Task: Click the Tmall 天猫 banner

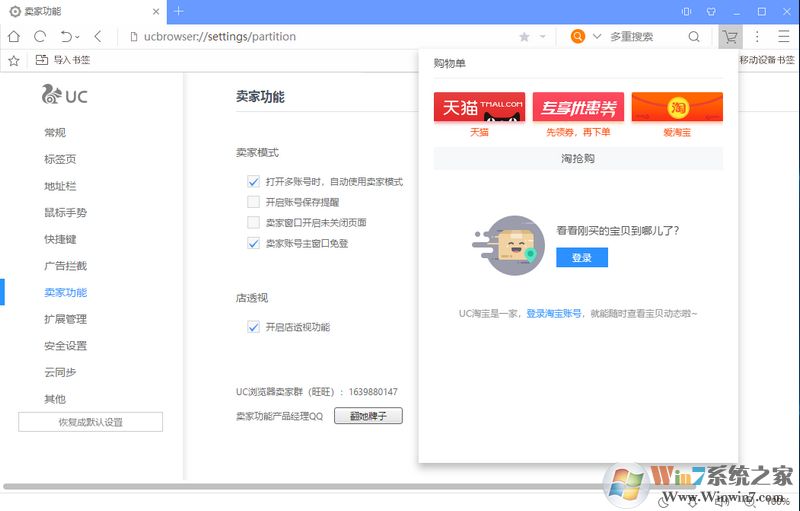Action: (x=479, y=107)
